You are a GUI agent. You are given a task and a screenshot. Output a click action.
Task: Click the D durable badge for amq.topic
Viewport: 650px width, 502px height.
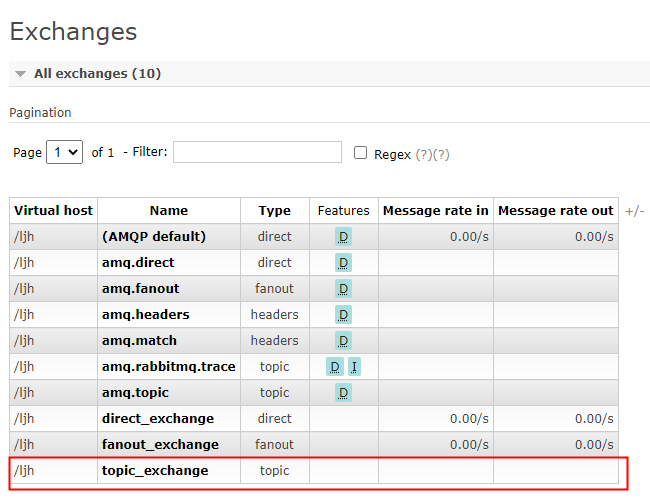[x=343, y=393]
